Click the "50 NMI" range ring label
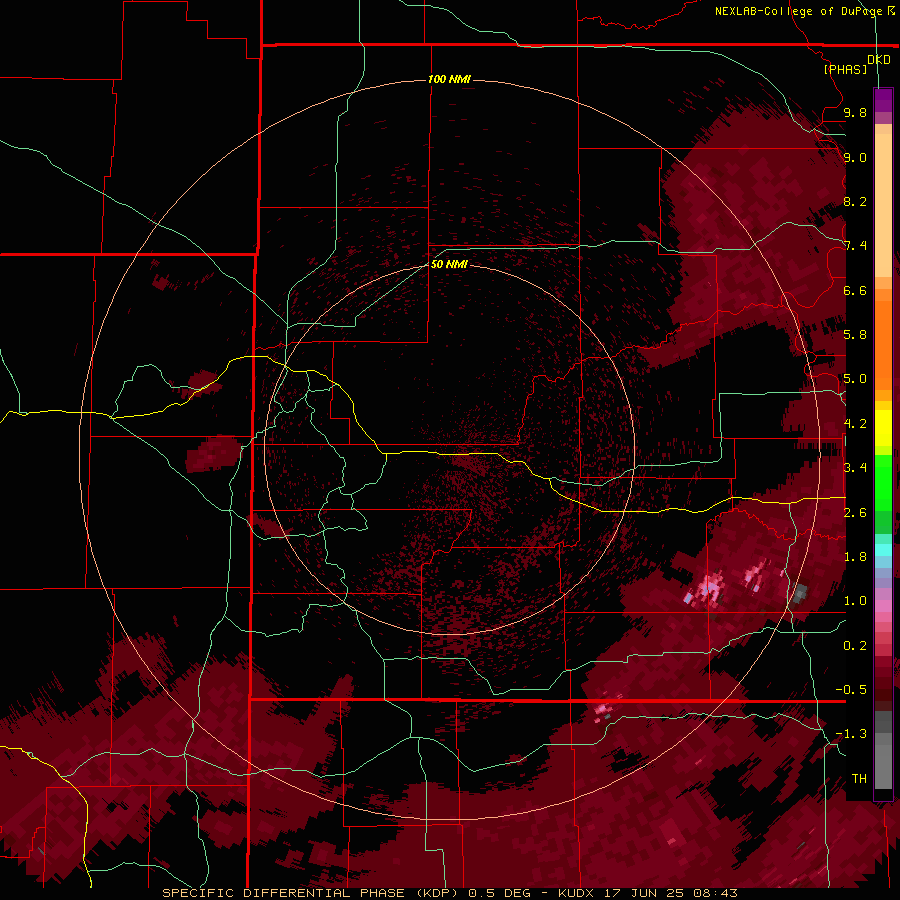900x900 pixels. click(x=449, y=264)
